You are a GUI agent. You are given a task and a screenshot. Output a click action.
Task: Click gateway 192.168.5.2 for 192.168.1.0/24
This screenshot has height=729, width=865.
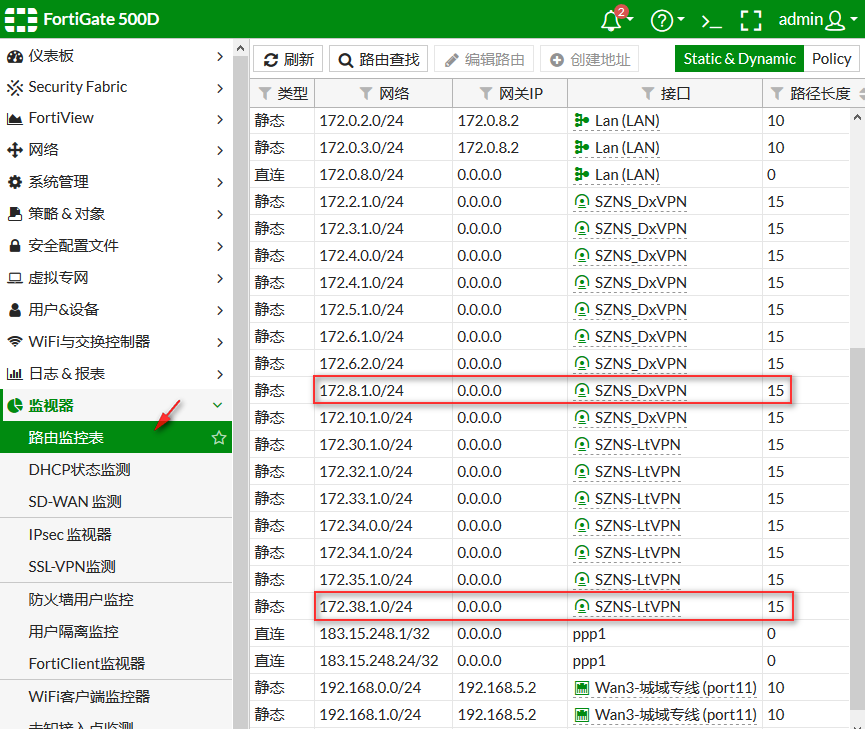496,715
